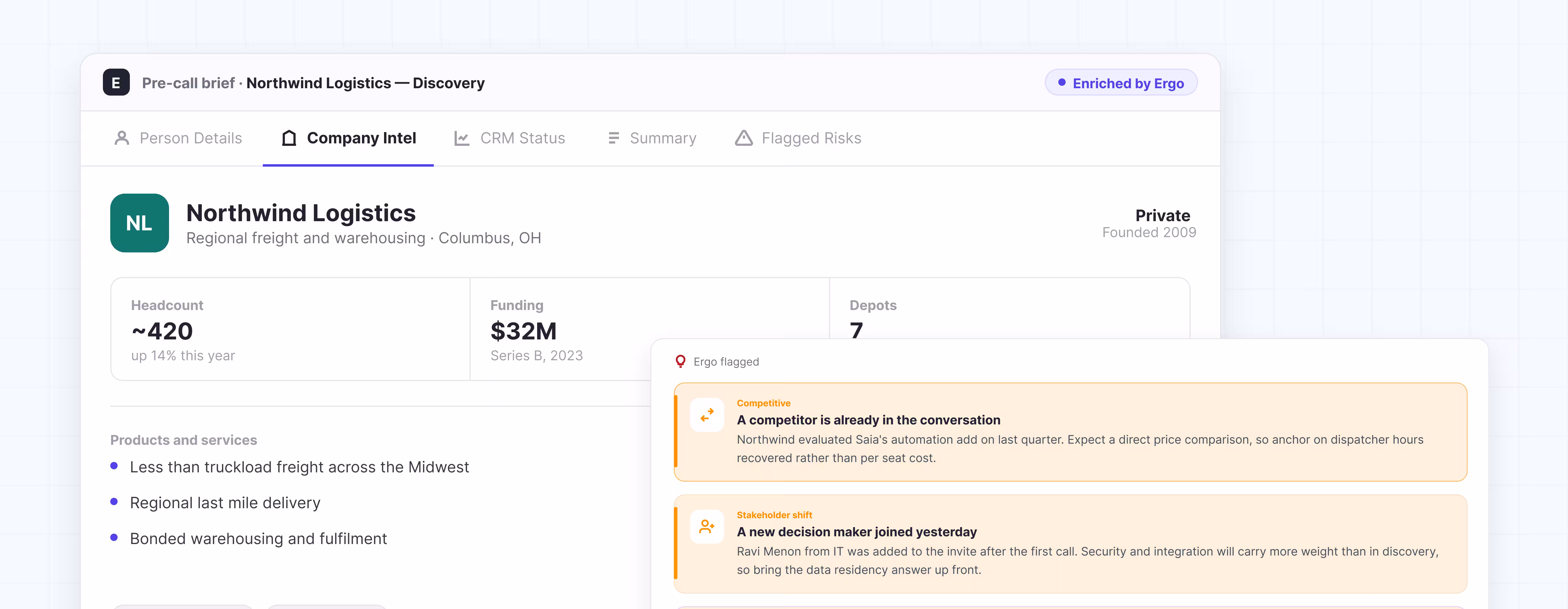Click "Founded 2009" text
Image resolution: width=1568 pixels, height=609 pixels.
pyautogui.click(x=1149, y=232)
